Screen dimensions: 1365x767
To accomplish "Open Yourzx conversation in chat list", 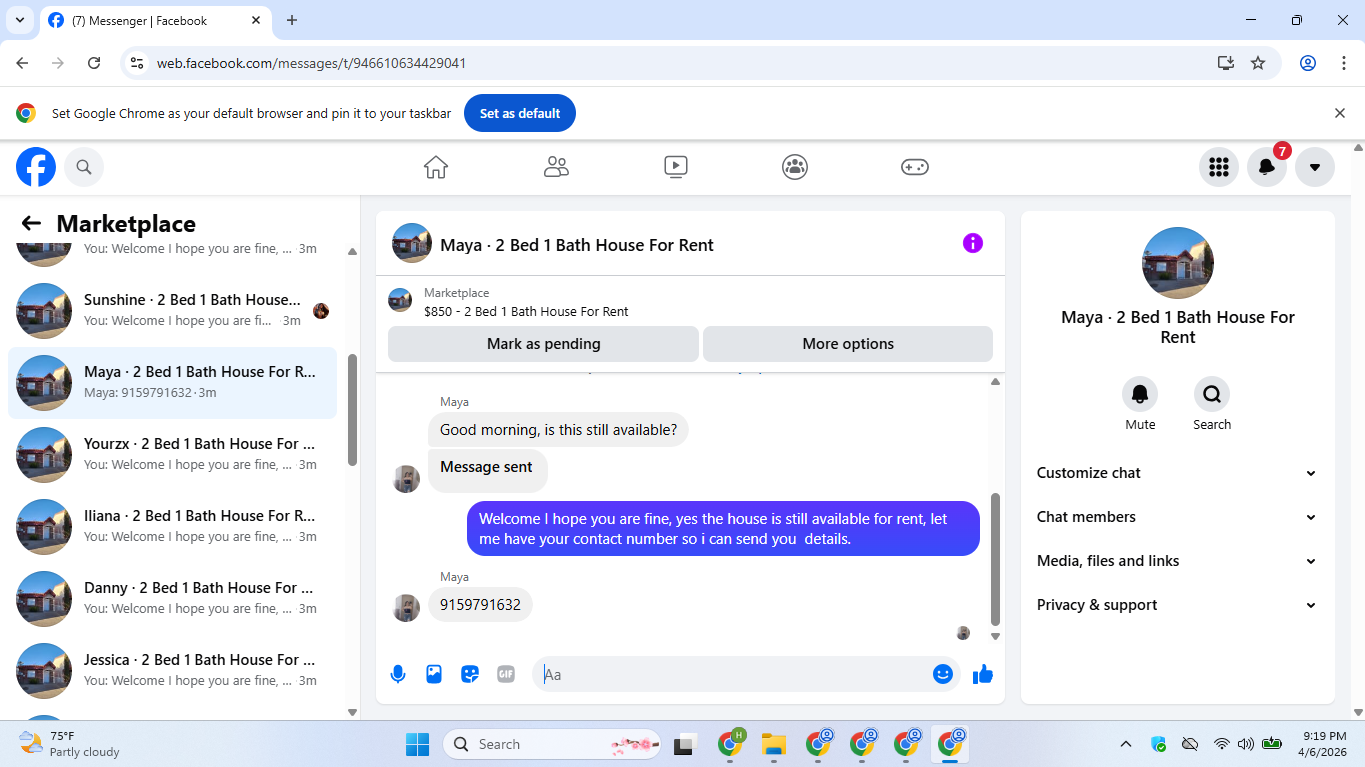I will click(172, 454).
